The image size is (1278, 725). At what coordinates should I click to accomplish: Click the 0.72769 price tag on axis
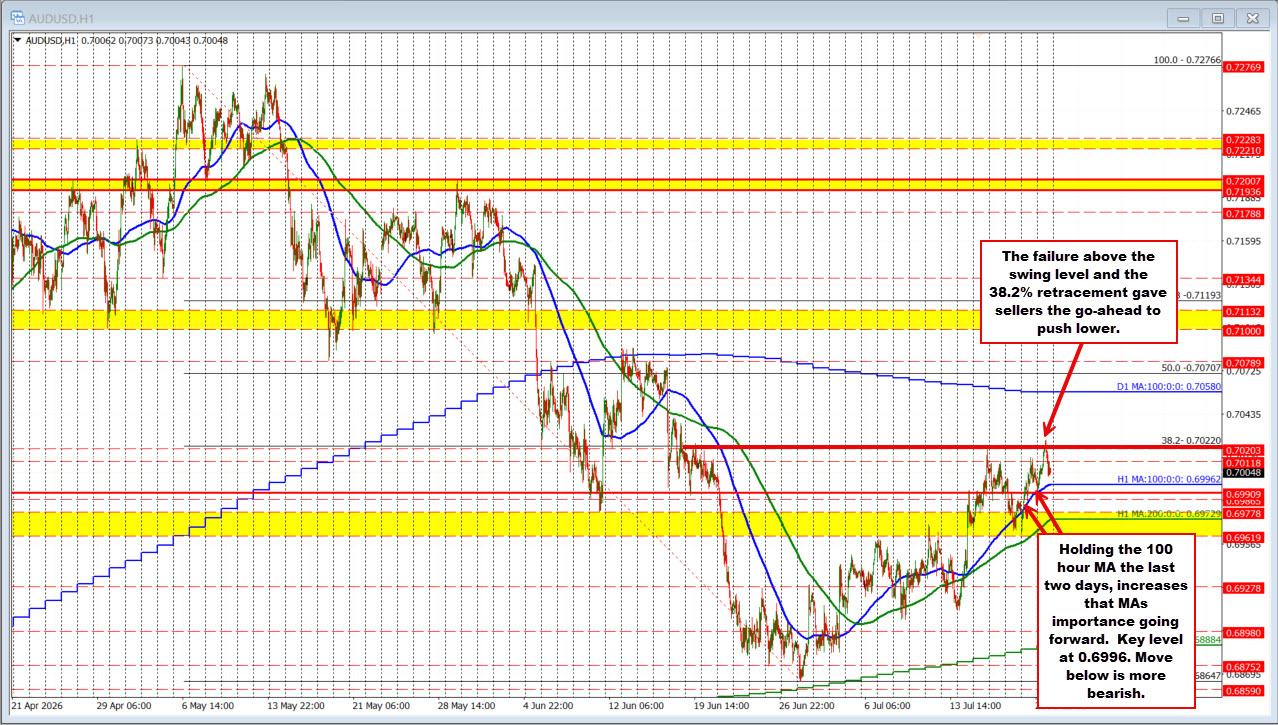[x=1245, y=66]
